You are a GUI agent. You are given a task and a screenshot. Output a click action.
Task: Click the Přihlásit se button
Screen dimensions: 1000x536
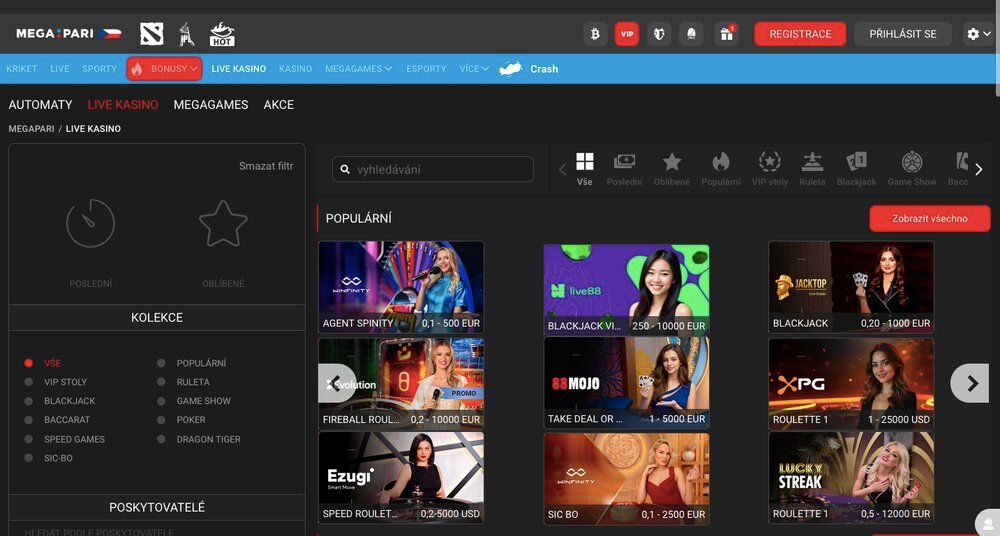point(903,34)
